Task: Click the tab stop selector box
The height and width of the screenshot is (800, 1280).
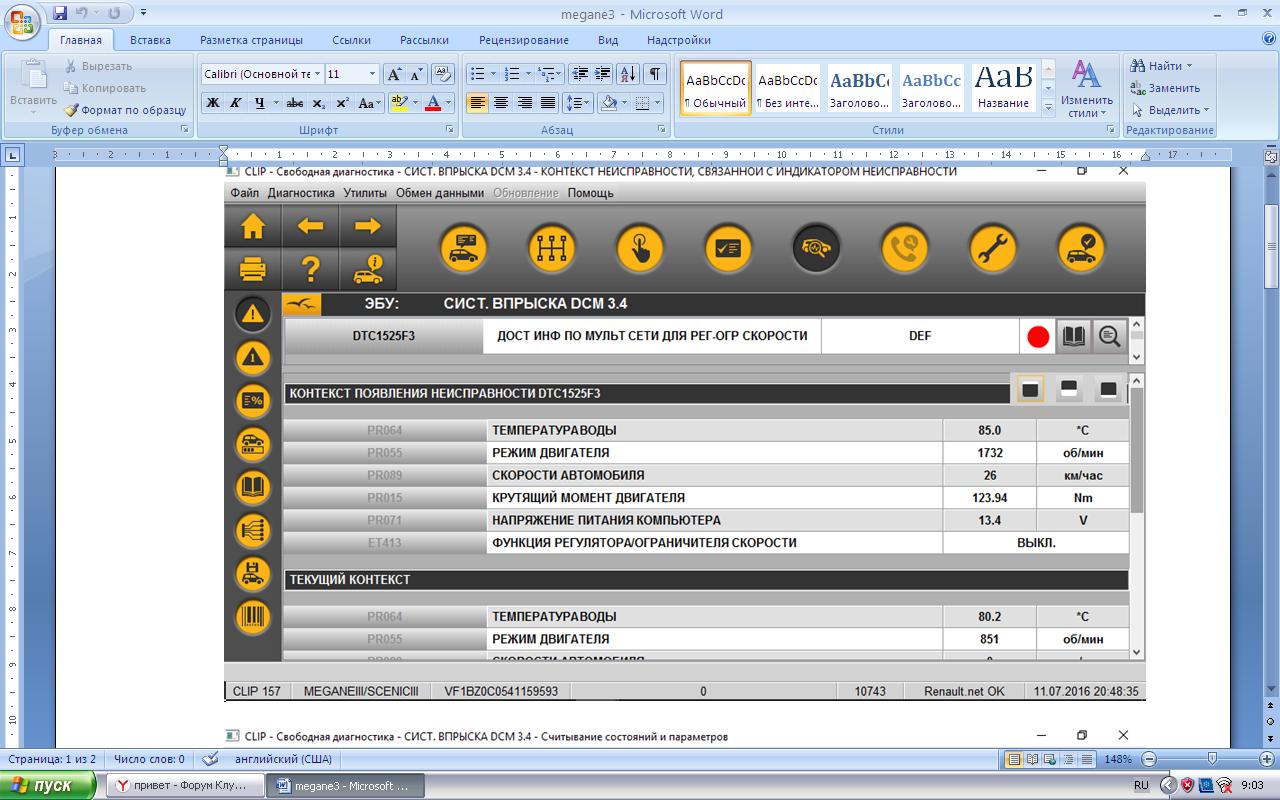Action: pyautogui.click(x=12, y=155)
